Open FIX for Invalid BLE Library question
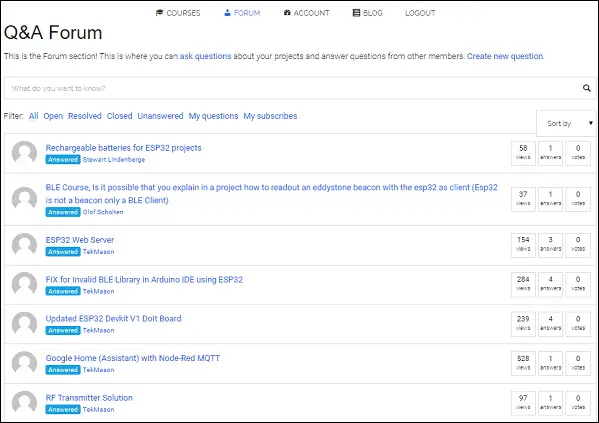The height and width of the screenshot is (423, 599). click(x=144, y=279)
